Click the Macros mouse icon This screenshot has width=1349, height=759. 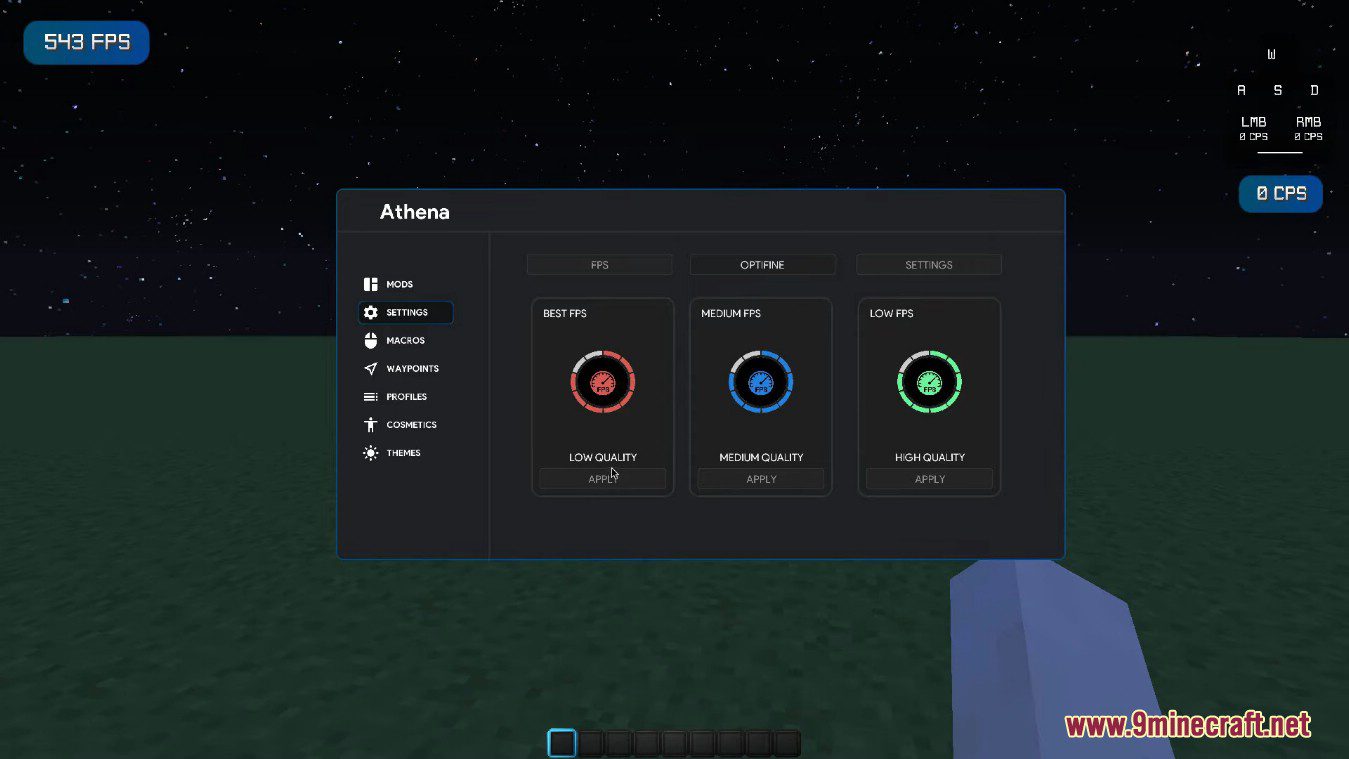[x=371, y=340]
